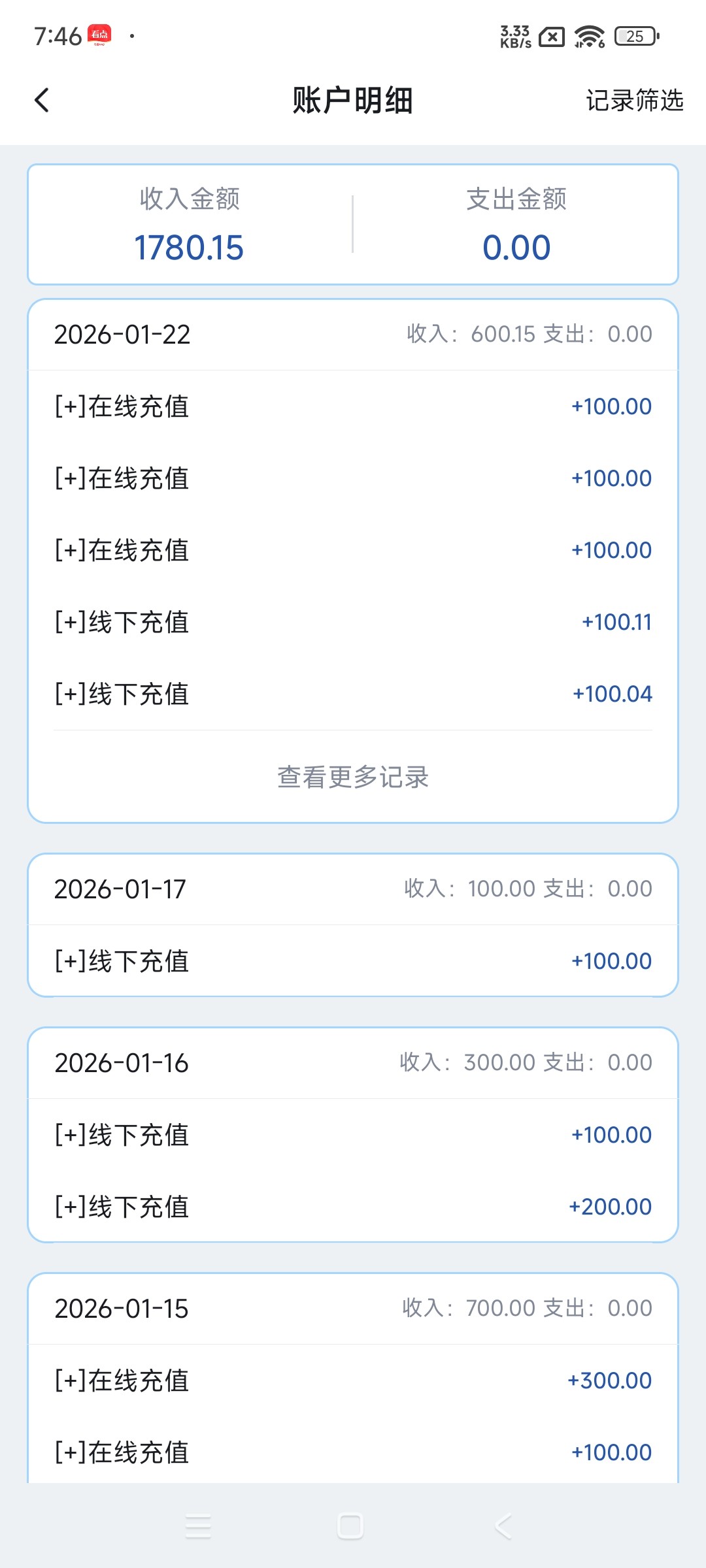Tap the 收入金额 1780.15 total
This screenshot has height=1568, width=706.
pos(189,247)
